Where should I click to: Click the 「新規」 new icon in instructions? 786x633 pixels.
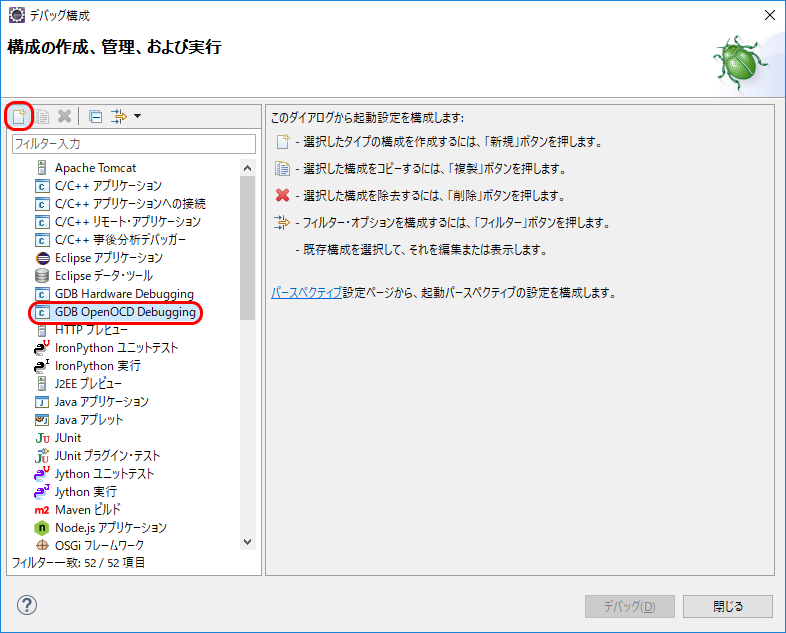point(283,142)
